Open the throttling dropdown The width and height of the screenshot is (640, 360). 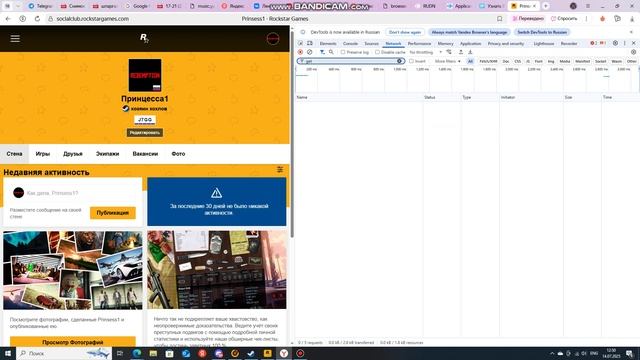426,52
